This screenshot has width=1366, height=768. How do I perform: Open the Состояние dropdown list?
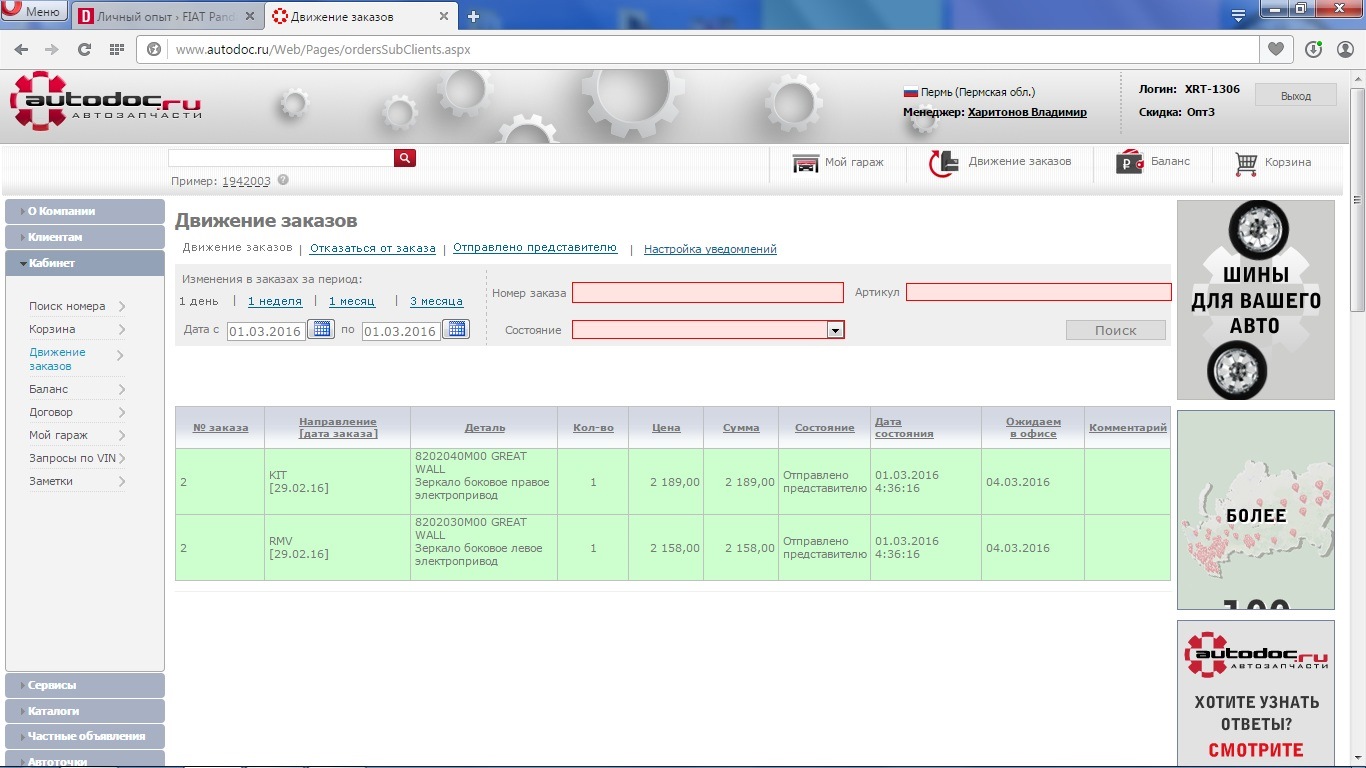coord(836,330)
